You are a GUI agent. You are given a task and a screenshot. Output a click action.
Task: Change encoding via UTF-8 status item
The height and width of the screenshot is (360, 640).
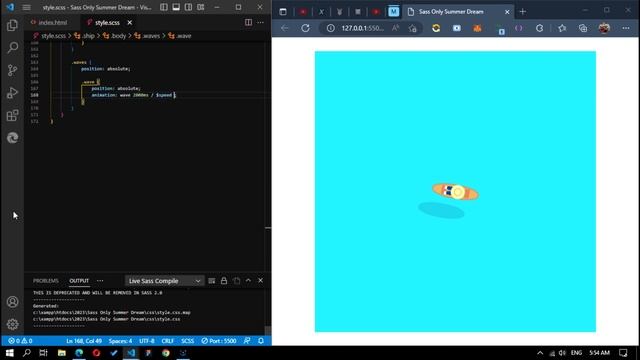(147, 341)
